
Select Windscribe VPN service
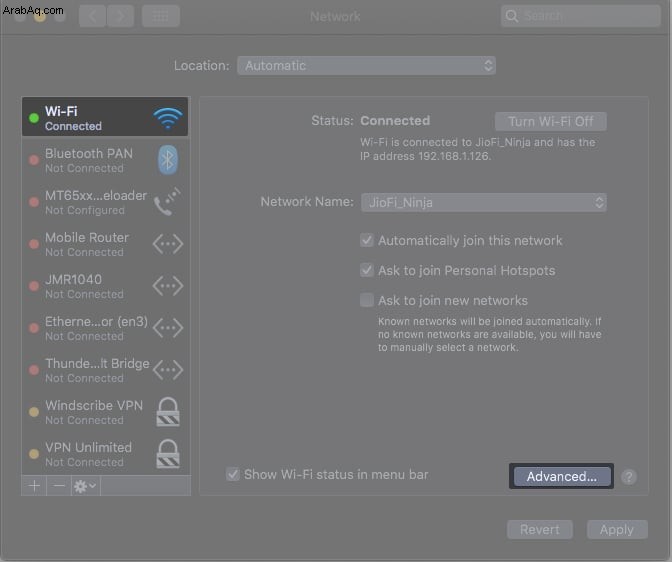(105, 412)
